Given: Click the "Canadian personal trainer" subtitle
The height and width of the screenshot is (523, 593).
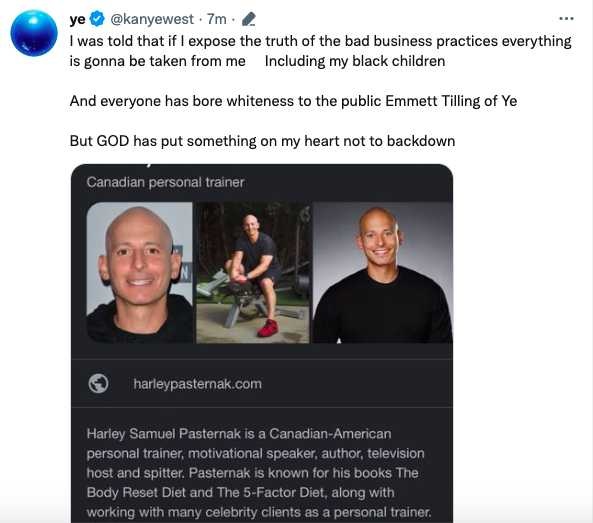Looking at the screenshot, I should [165, 182].
